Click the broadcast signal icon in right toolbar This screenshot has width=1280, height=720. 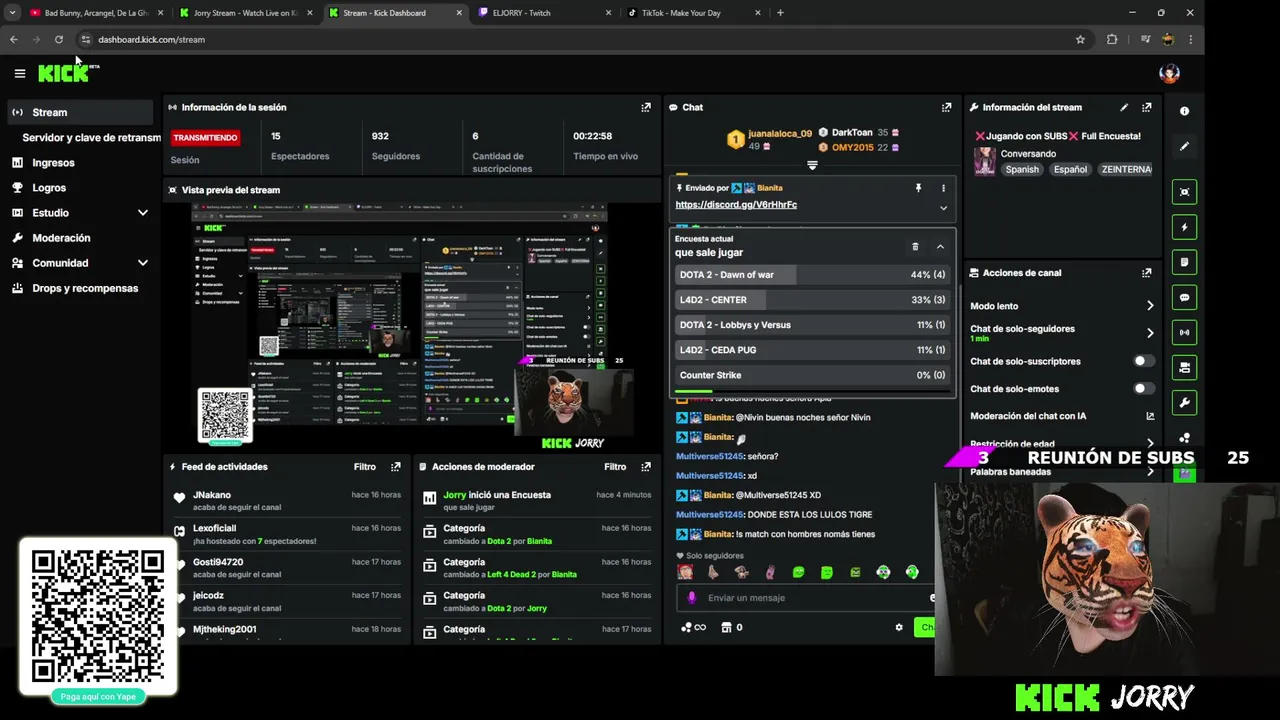click(x=1184, y=332)
